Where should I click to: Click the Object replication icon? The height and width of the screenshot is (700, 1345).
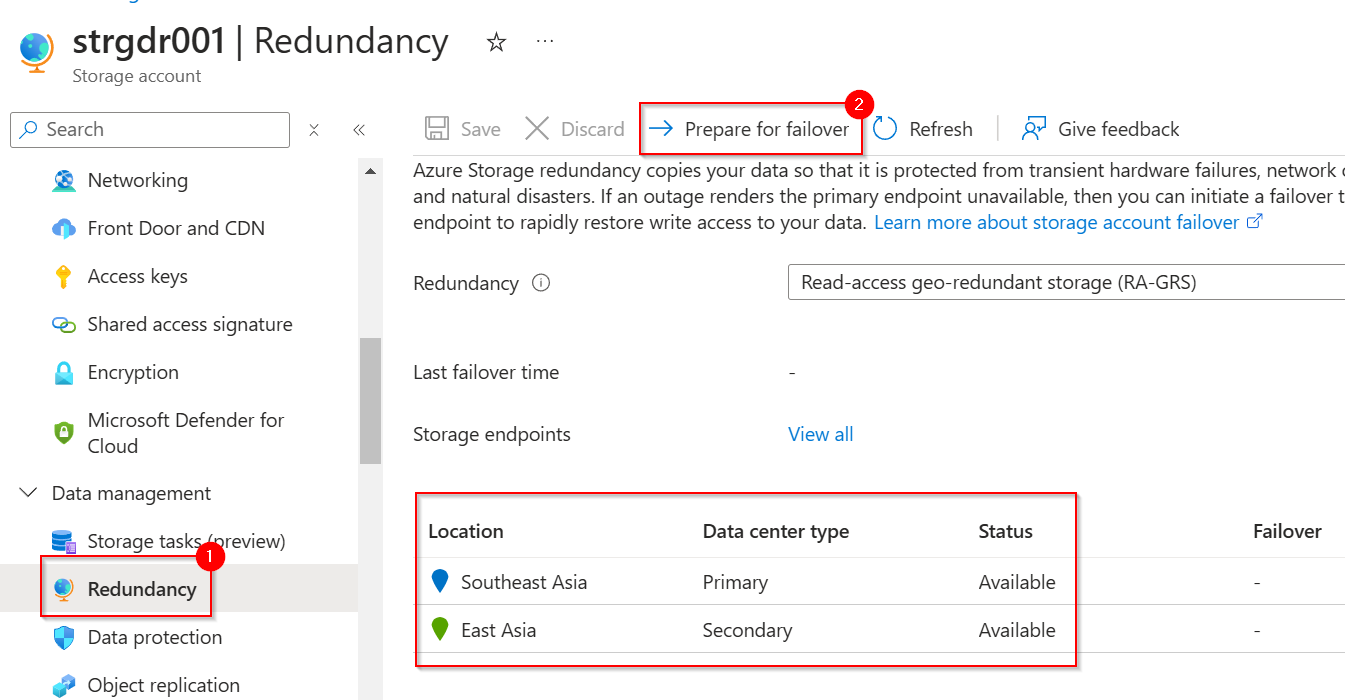click(63, 684)
